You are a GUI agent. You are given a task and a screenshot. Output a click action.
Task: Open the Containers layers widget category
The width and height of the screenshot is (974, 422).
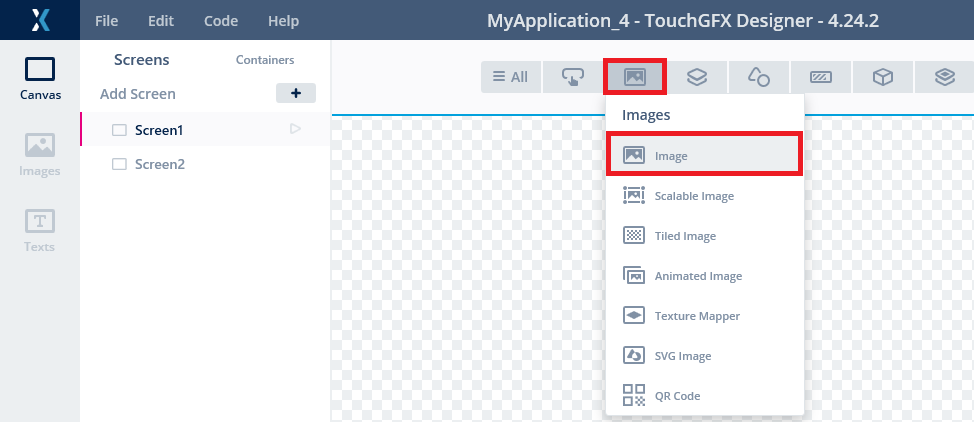tap(696, 77)
